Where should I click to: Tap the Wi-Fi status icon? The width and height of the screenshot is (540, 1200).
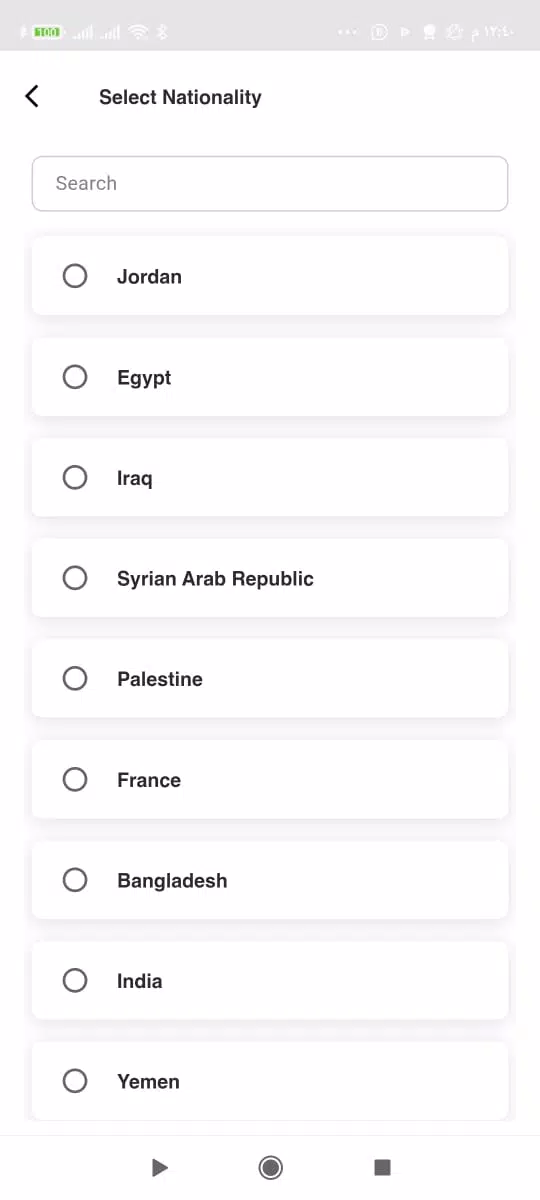coord(140,32)
